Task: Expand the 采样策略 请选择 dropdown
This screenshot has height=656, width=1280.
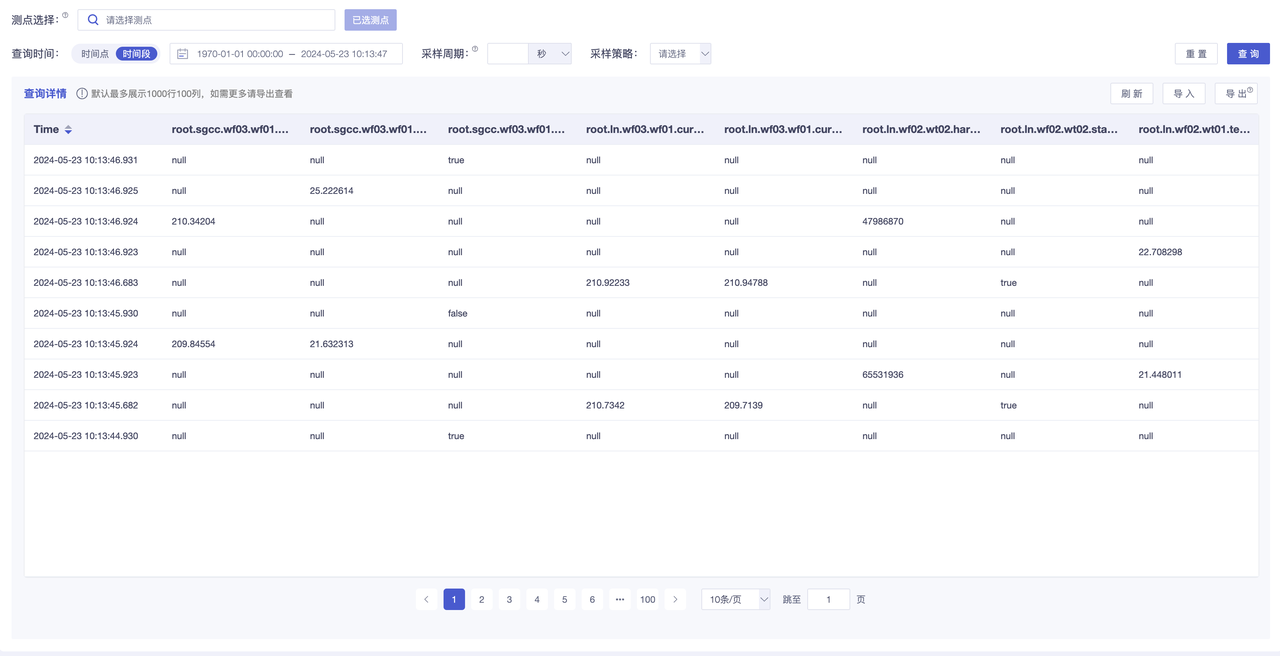Action: pyautogui.click(x=680, y=54)
